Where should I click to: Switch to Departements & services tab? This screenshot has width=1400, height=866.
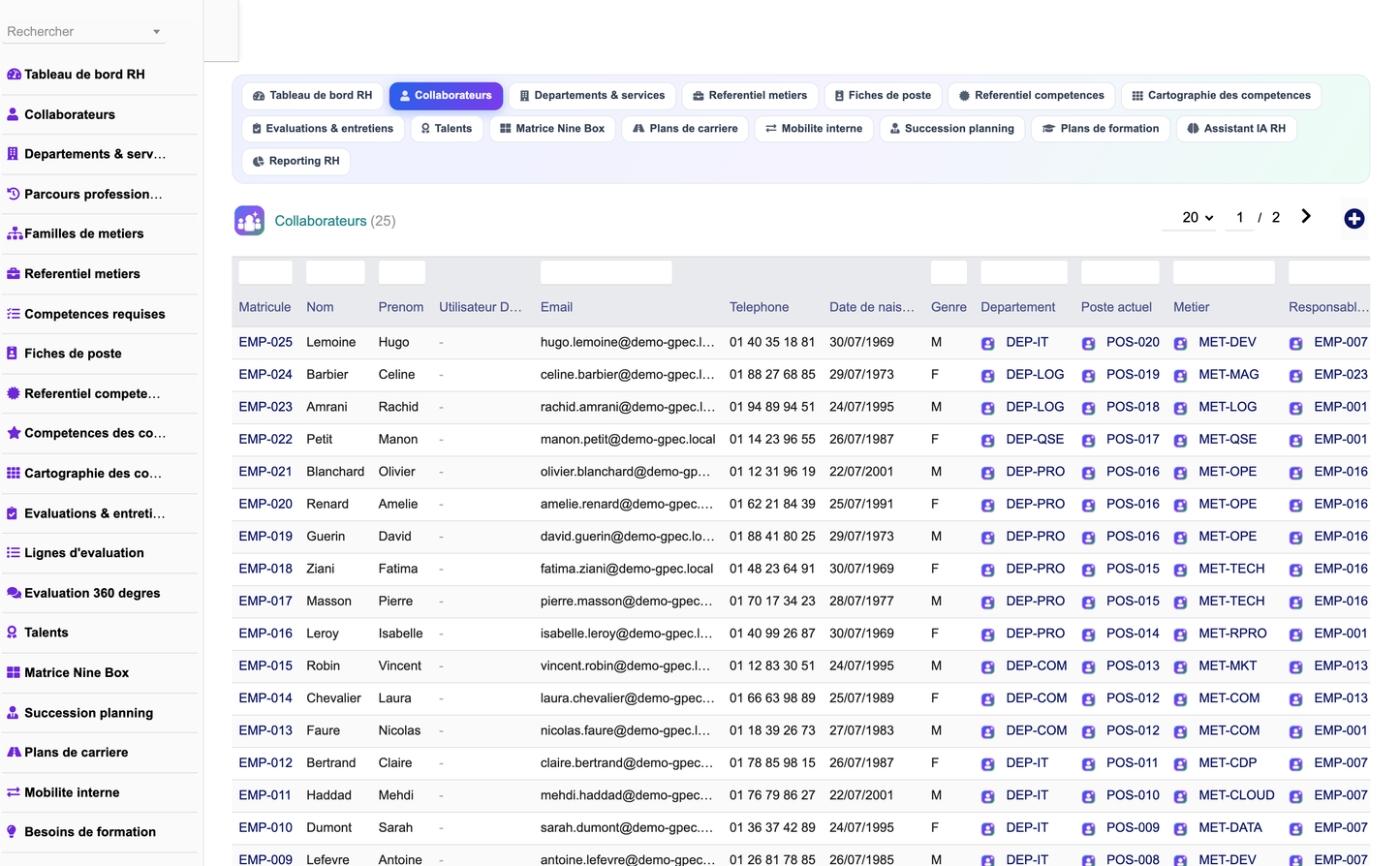click(592, 96)
